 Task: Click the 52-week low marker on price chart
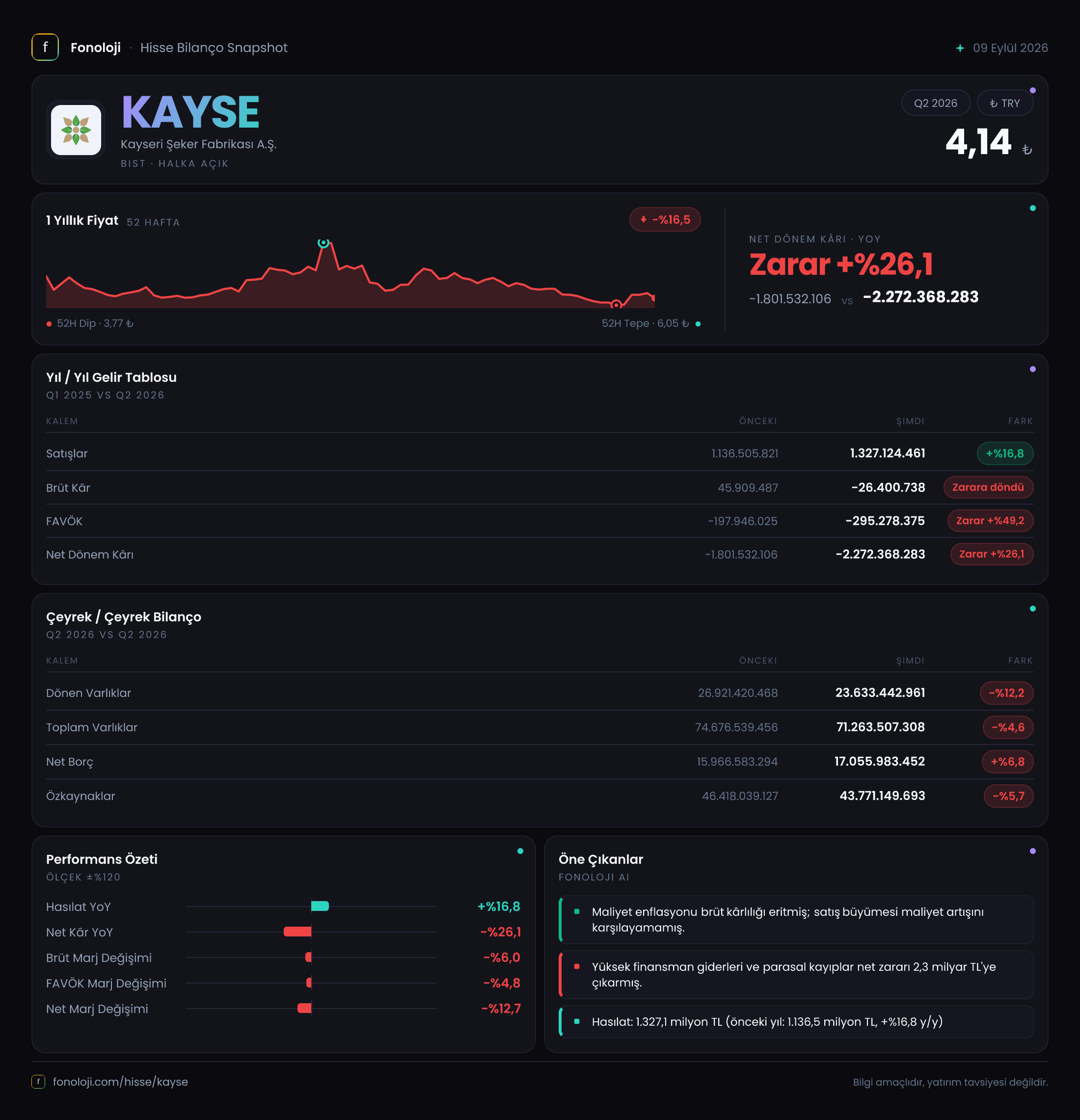point(616,305)
